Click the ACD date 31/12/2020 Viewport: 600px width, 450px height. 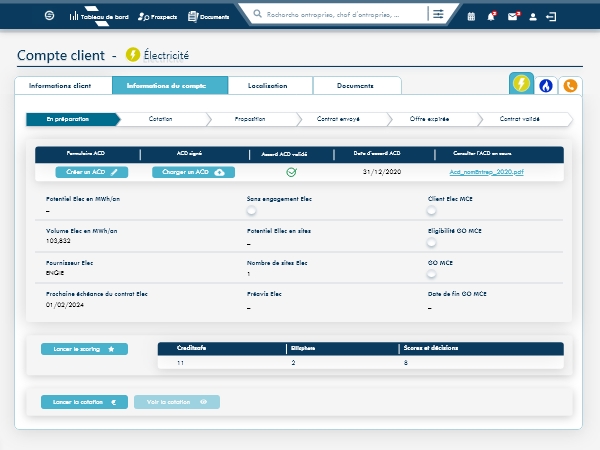pyautogui.click(x=382, y=172)
